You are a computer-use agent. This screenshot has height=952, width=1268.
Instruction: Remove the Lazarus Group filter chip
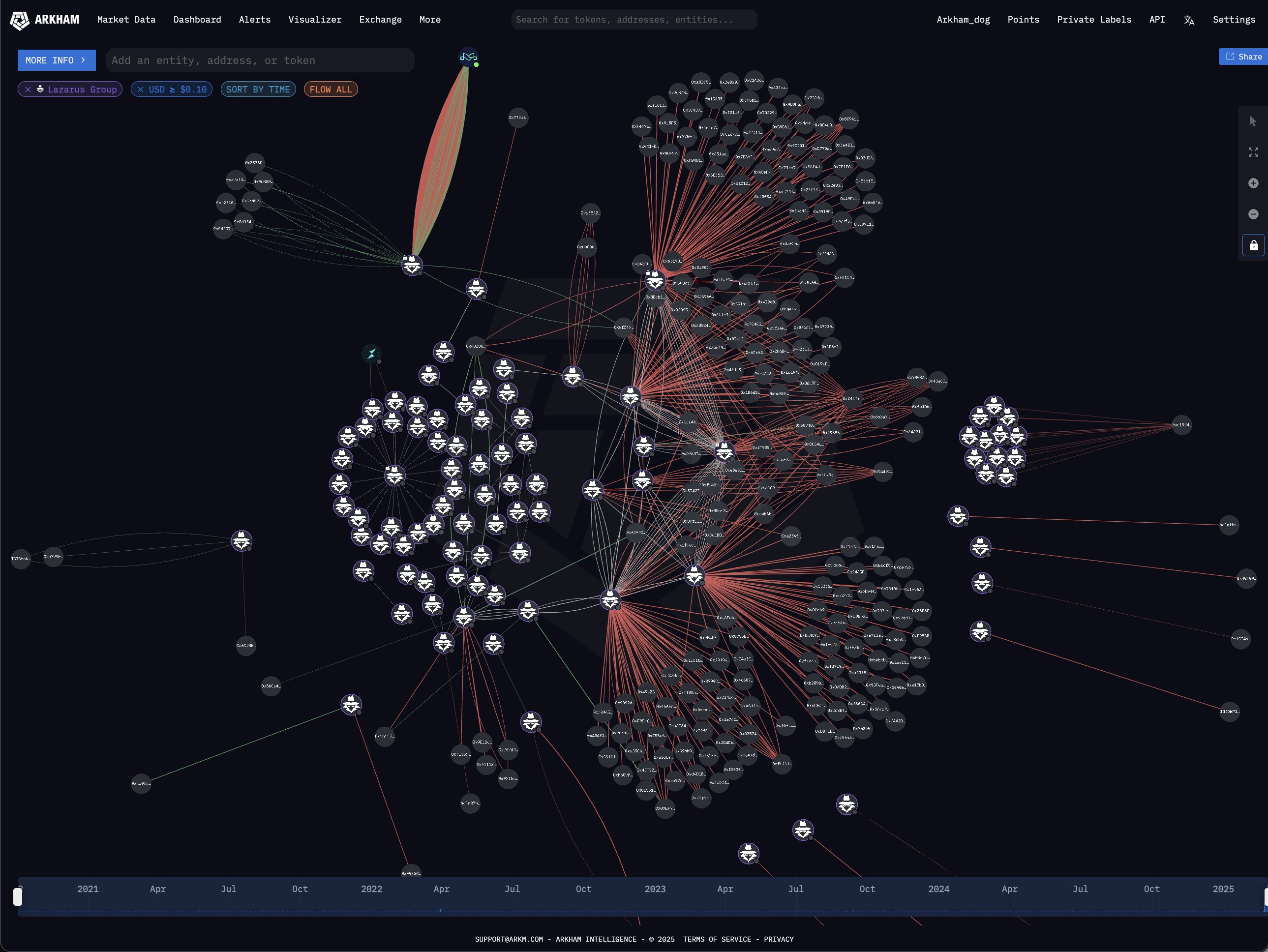coord(28,89)
